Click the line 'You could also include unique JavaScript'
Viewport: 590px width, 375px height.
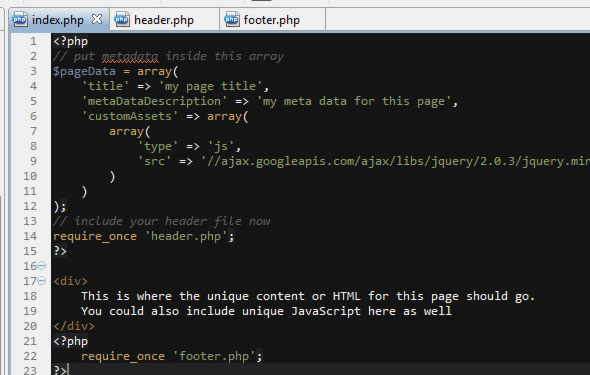(x=266, y=311)
